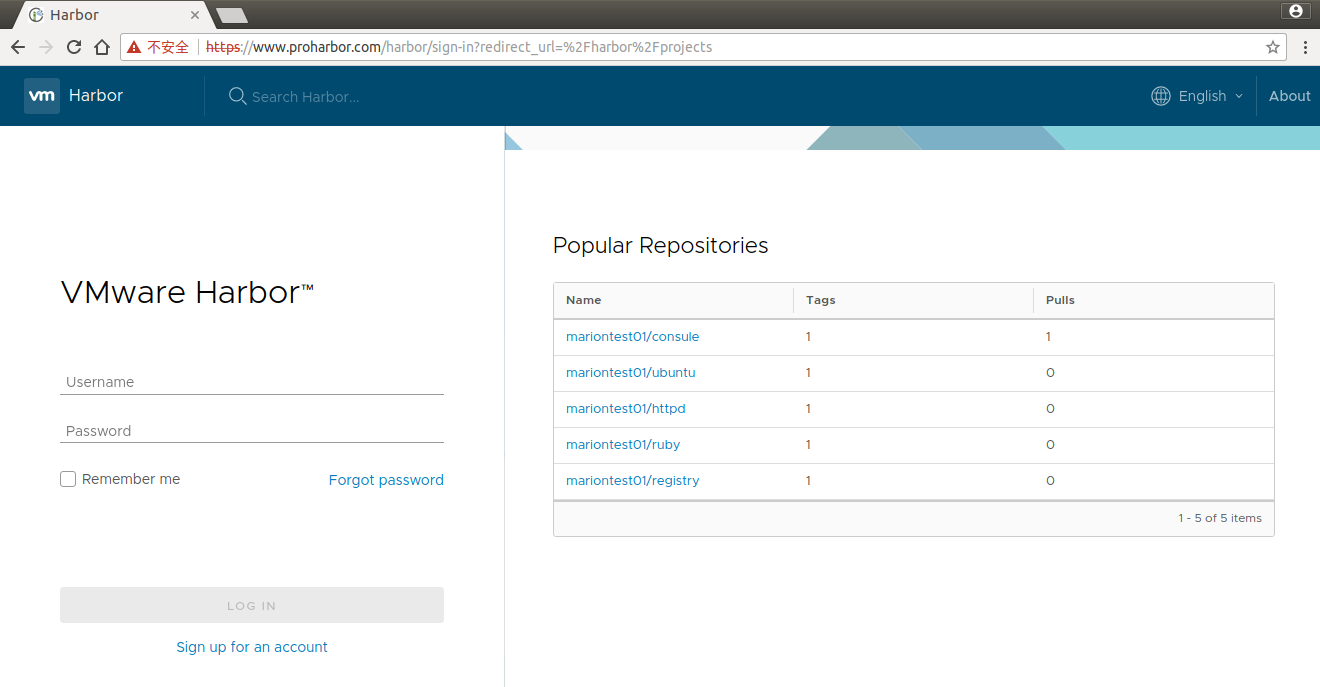Image resolution: width=1320 pixels, height=687 pixels.
Task: Click the insecure connection warning icon
Action: 134,47
